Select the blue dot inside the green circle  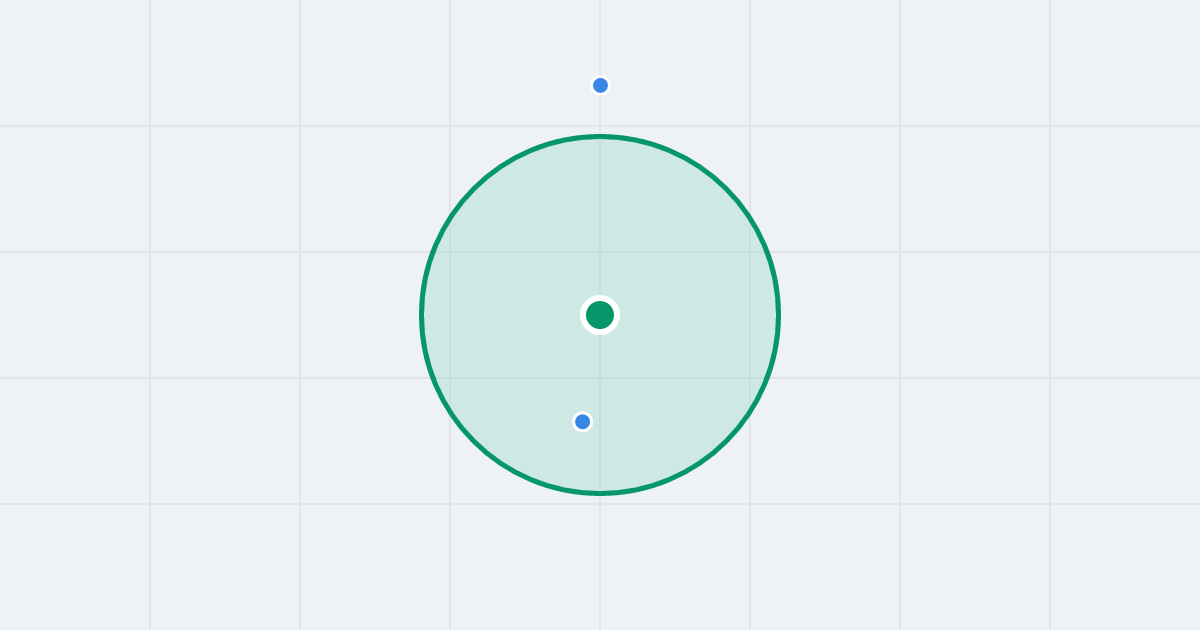click(x=582, y=422)
